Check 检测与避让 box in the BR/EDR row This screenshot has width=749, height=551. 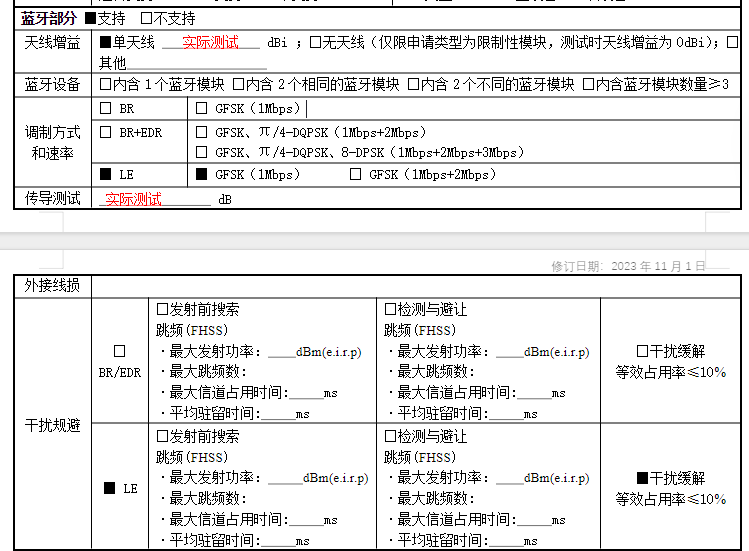pyautogui.click(x=390, y=310)
